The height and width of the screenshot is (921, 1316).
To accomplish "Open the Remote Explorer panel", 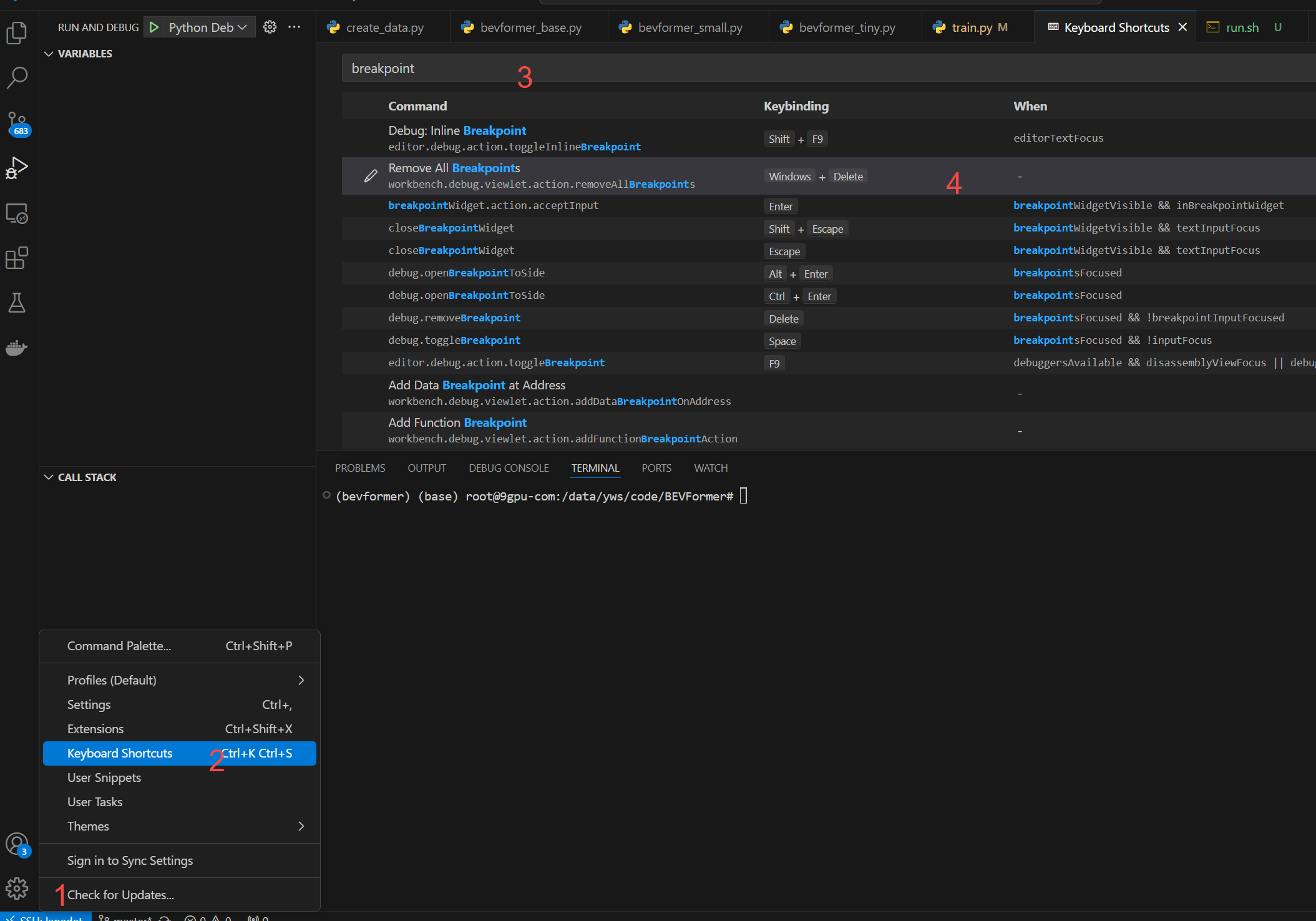I will [17, 213].
